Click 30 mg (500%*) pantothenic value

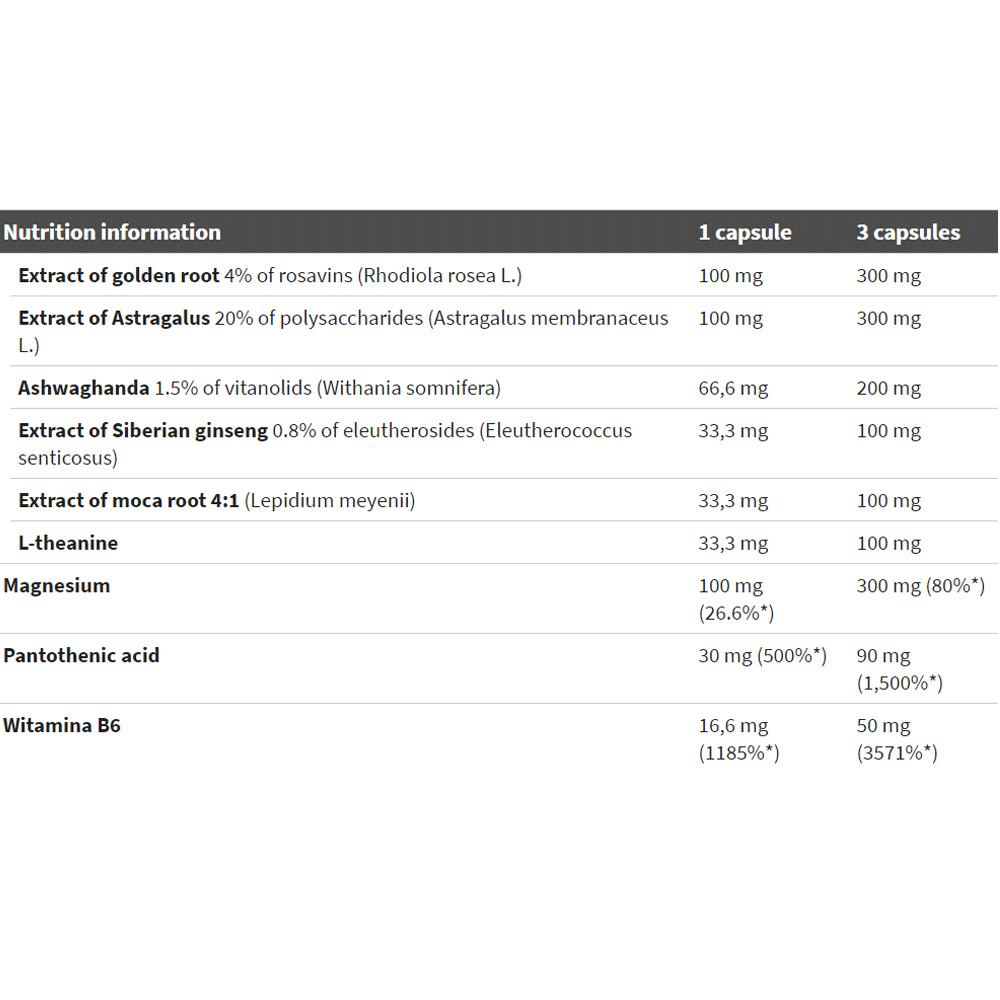763,656
